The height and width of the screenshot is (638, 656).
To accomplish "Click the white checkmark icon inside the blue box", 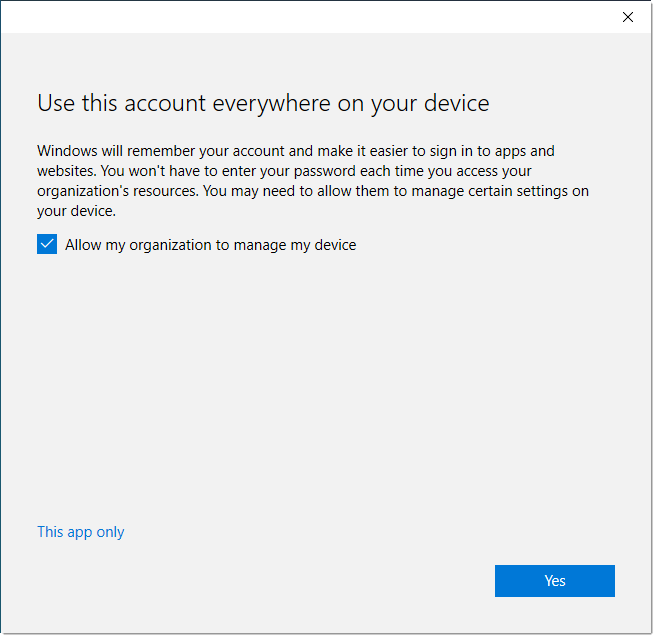I will pos(47,244).
